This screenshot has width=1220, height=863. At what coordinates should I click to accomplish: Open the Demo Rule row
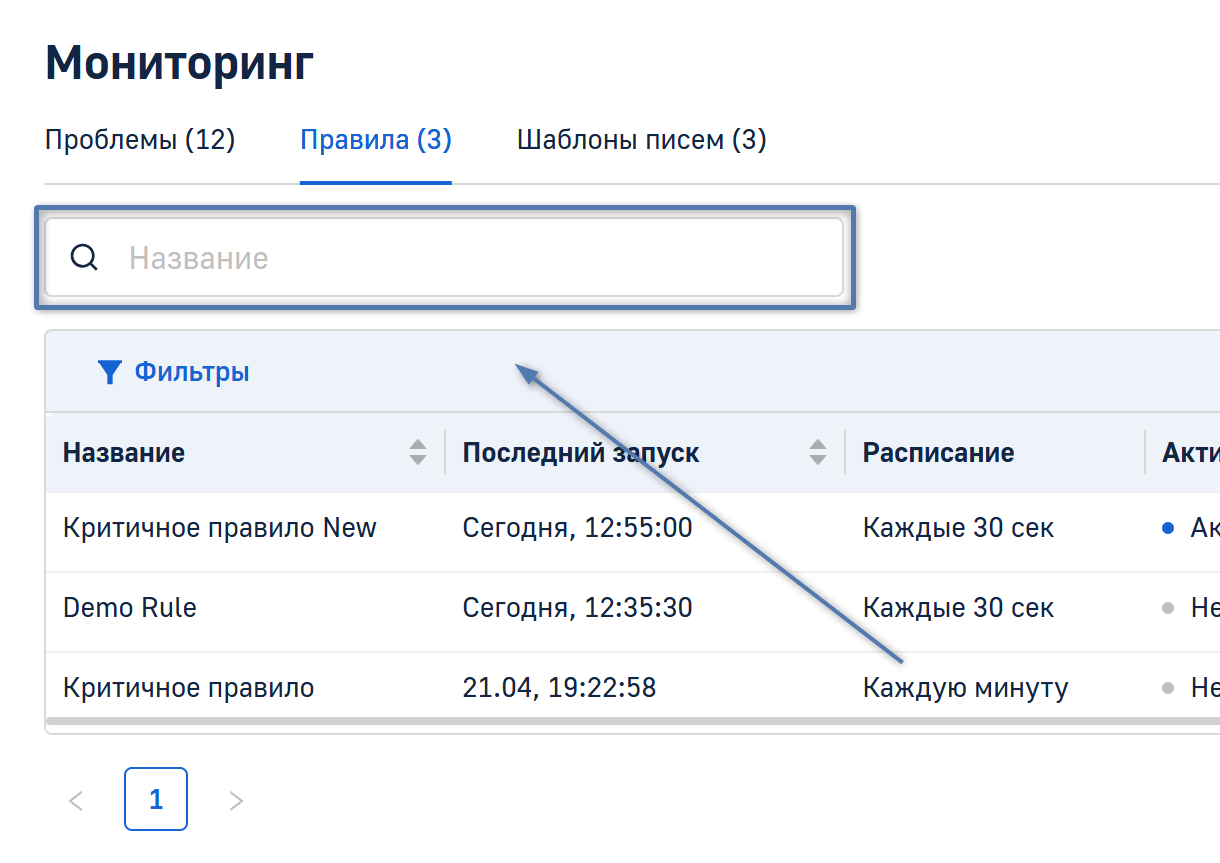(130, 608)
